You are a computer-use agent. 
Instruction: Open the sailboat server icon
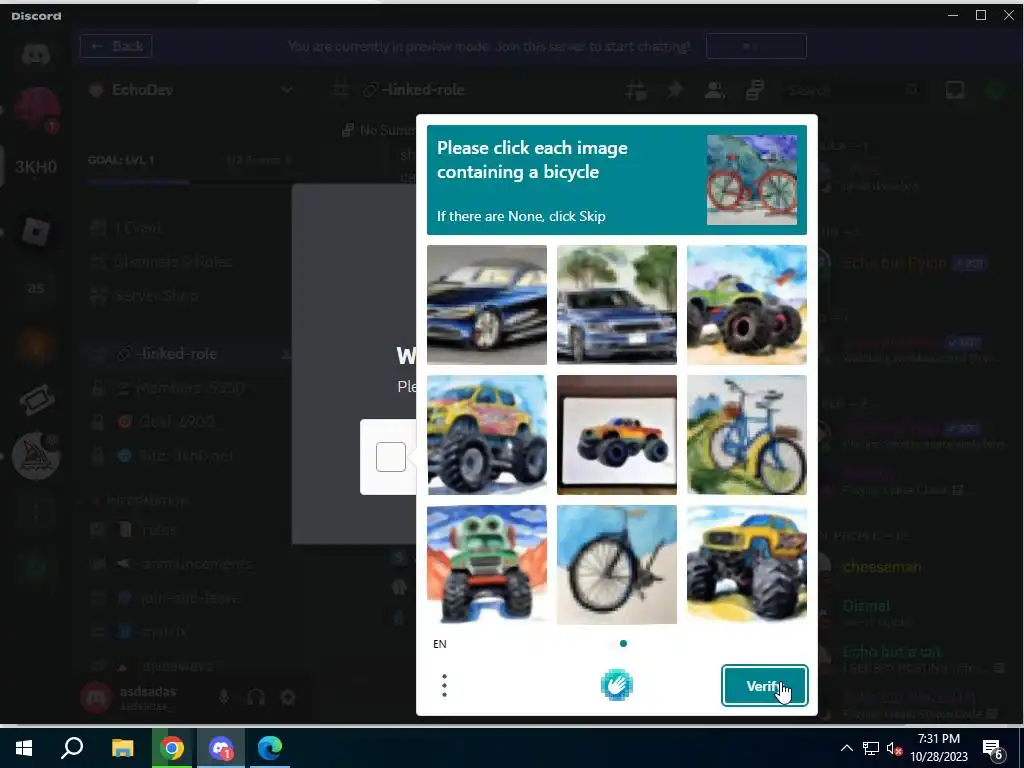tap(37, 455)
